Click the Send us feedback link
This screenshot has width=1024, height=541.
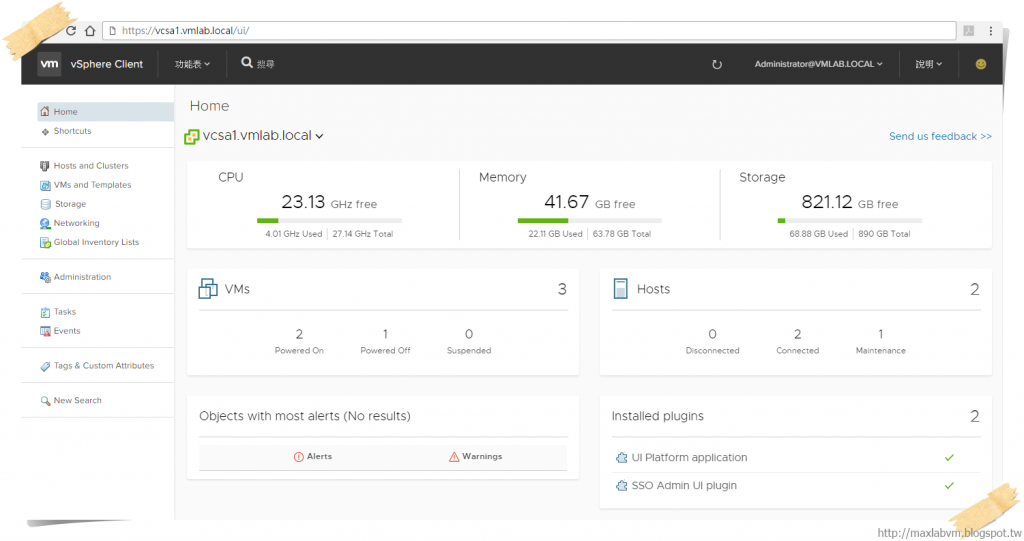point(940,136)
